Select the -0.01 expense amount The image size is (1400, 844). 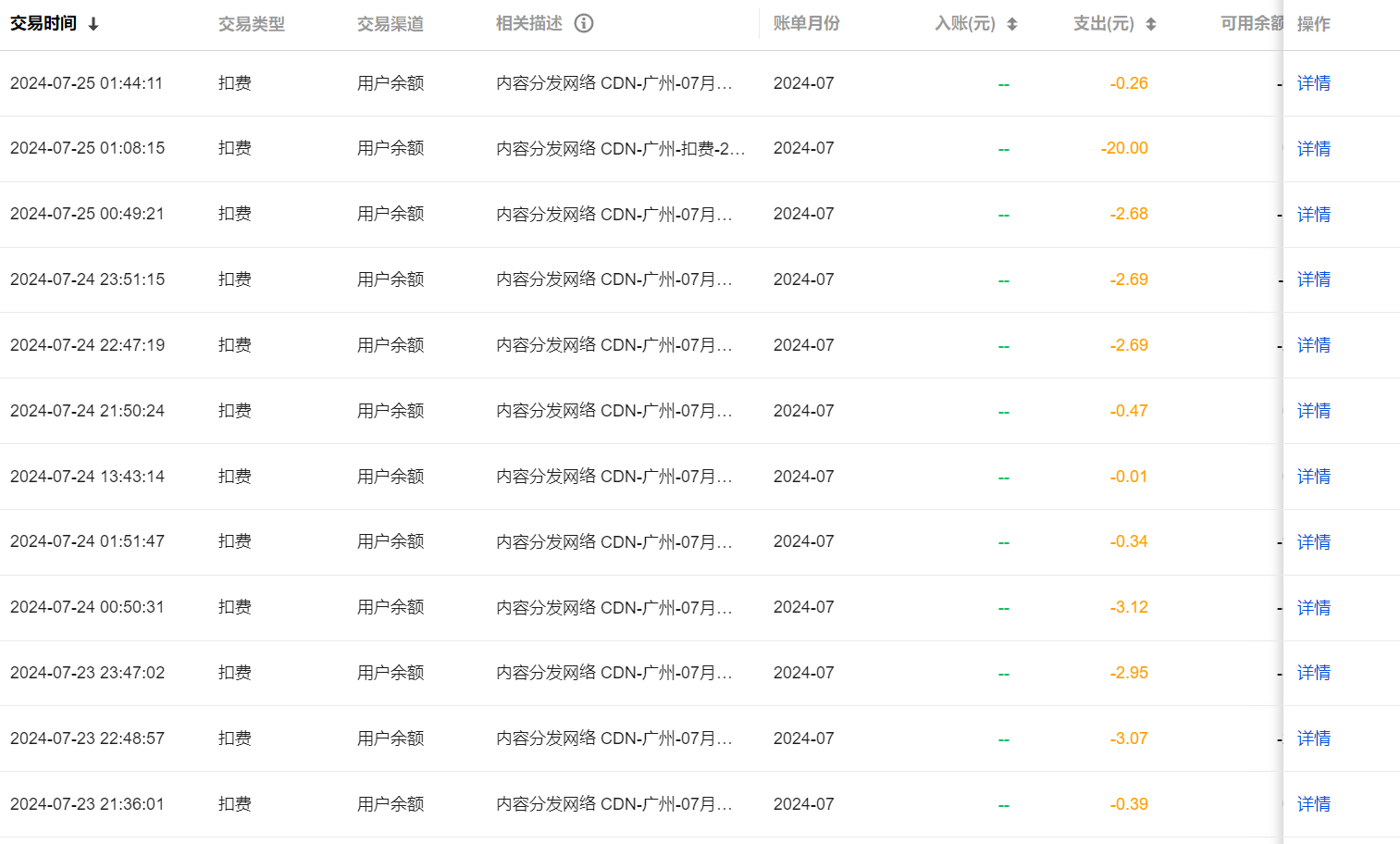pos(1129,477)
